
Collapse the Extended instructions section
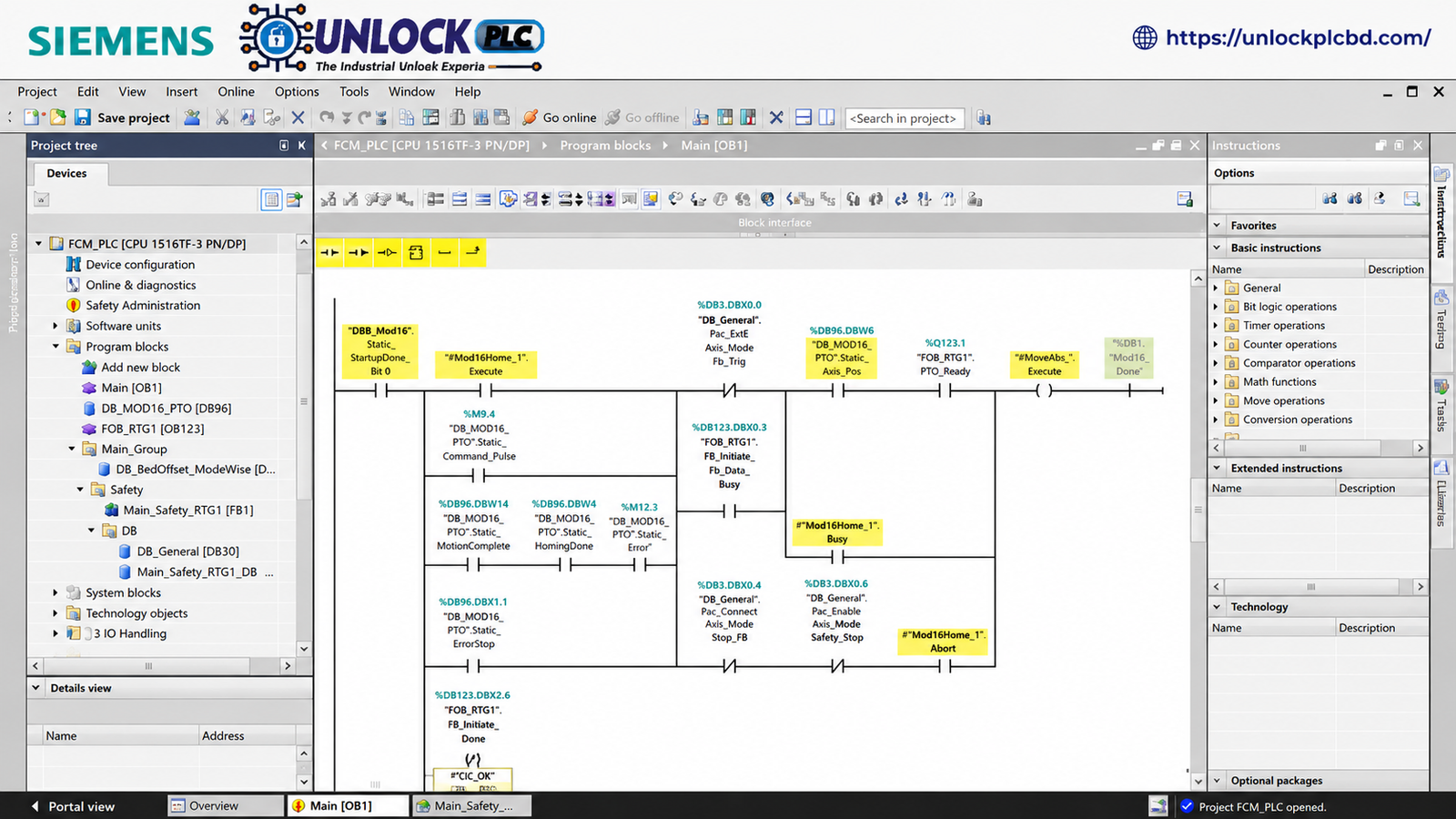pyautogui.click(x=1218, y=468)
